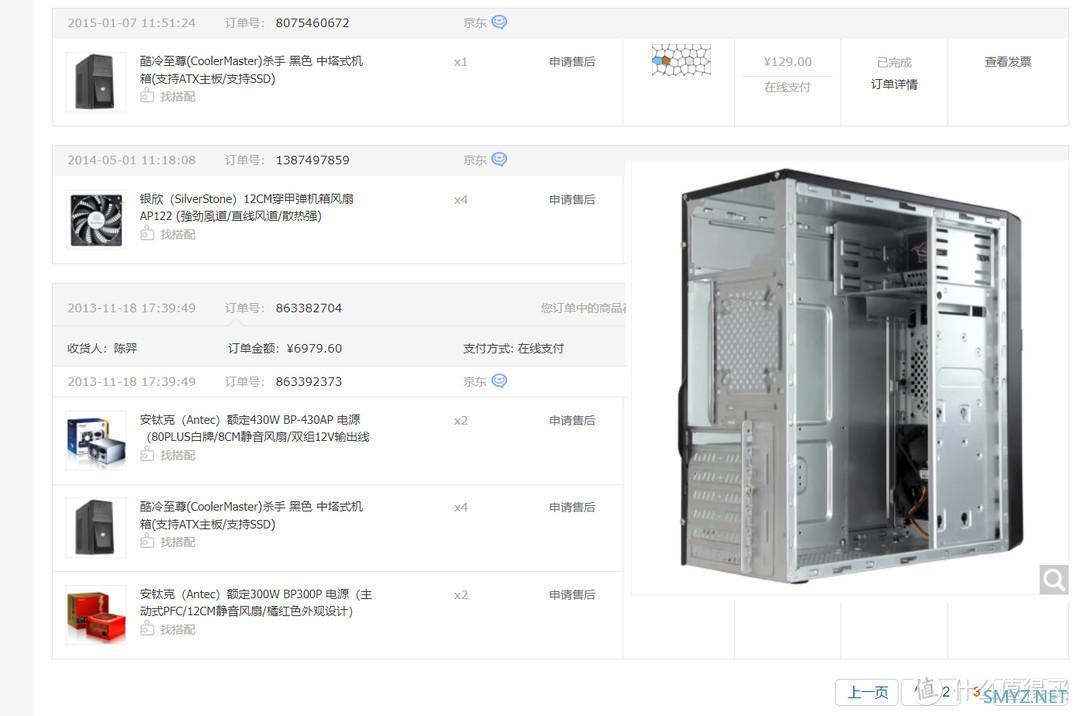Go to previous page with 上一页 button
Viewport: 1080px width, 716px height.
coord(867,692)
